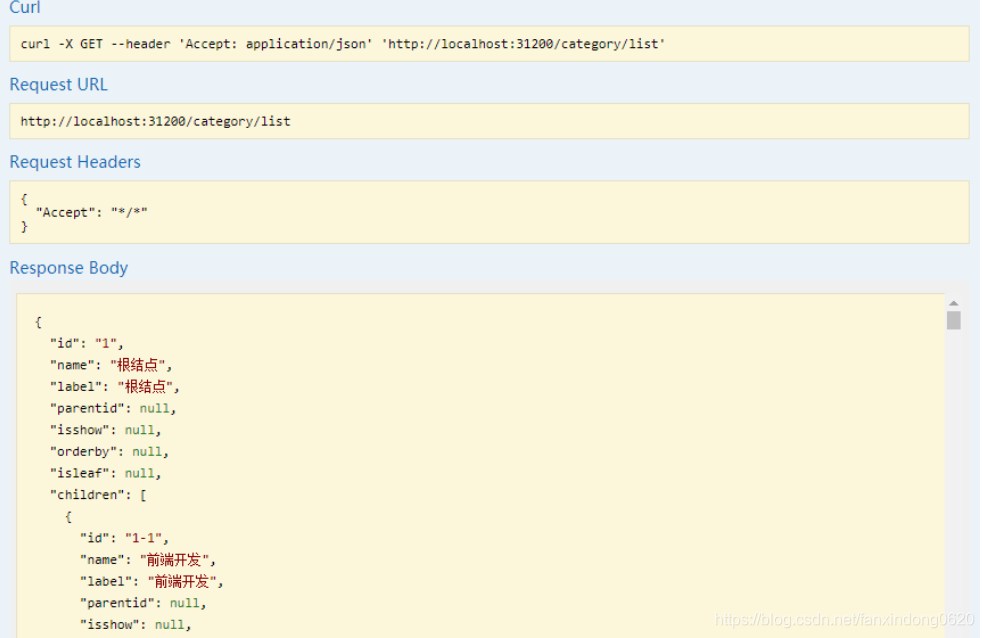
Task: Click the "label": "前端开发" line
Action: click(151, 582)
